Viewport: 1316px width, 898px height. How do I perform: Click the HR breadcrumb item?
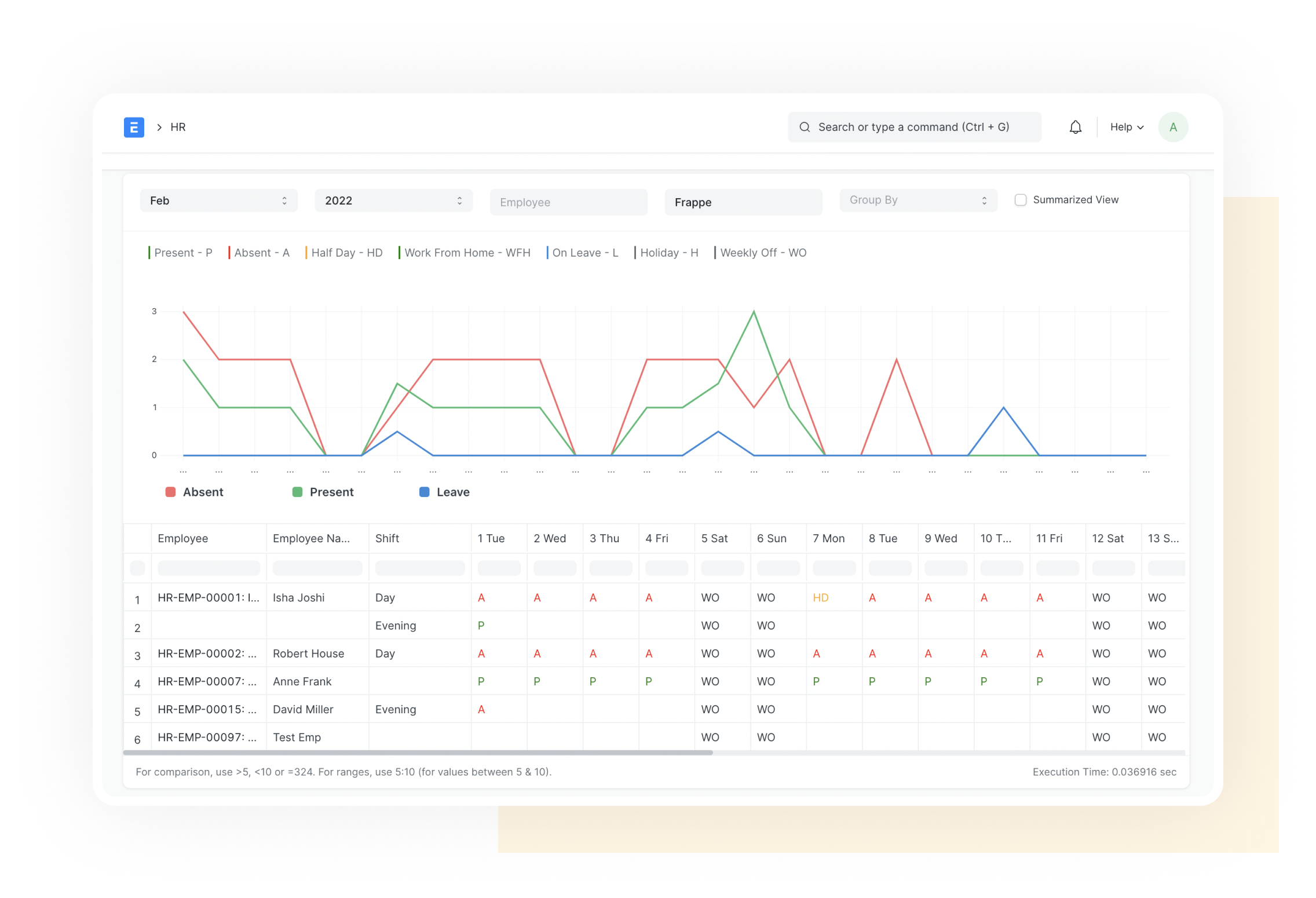click(x=177, y=127)
